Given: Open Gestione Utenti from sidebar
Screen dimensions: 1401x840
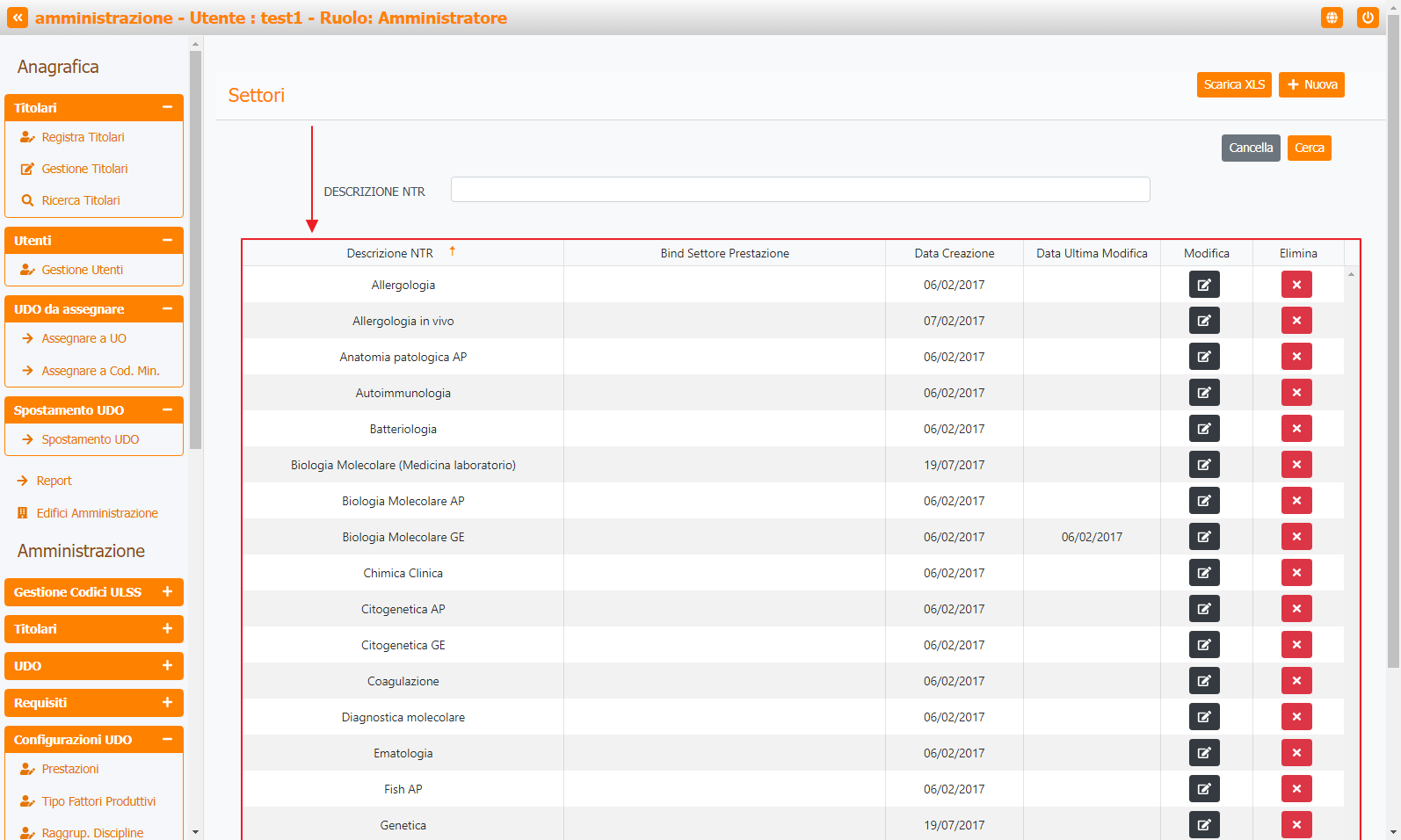Looking at the screenshot, I should [82, 270].
